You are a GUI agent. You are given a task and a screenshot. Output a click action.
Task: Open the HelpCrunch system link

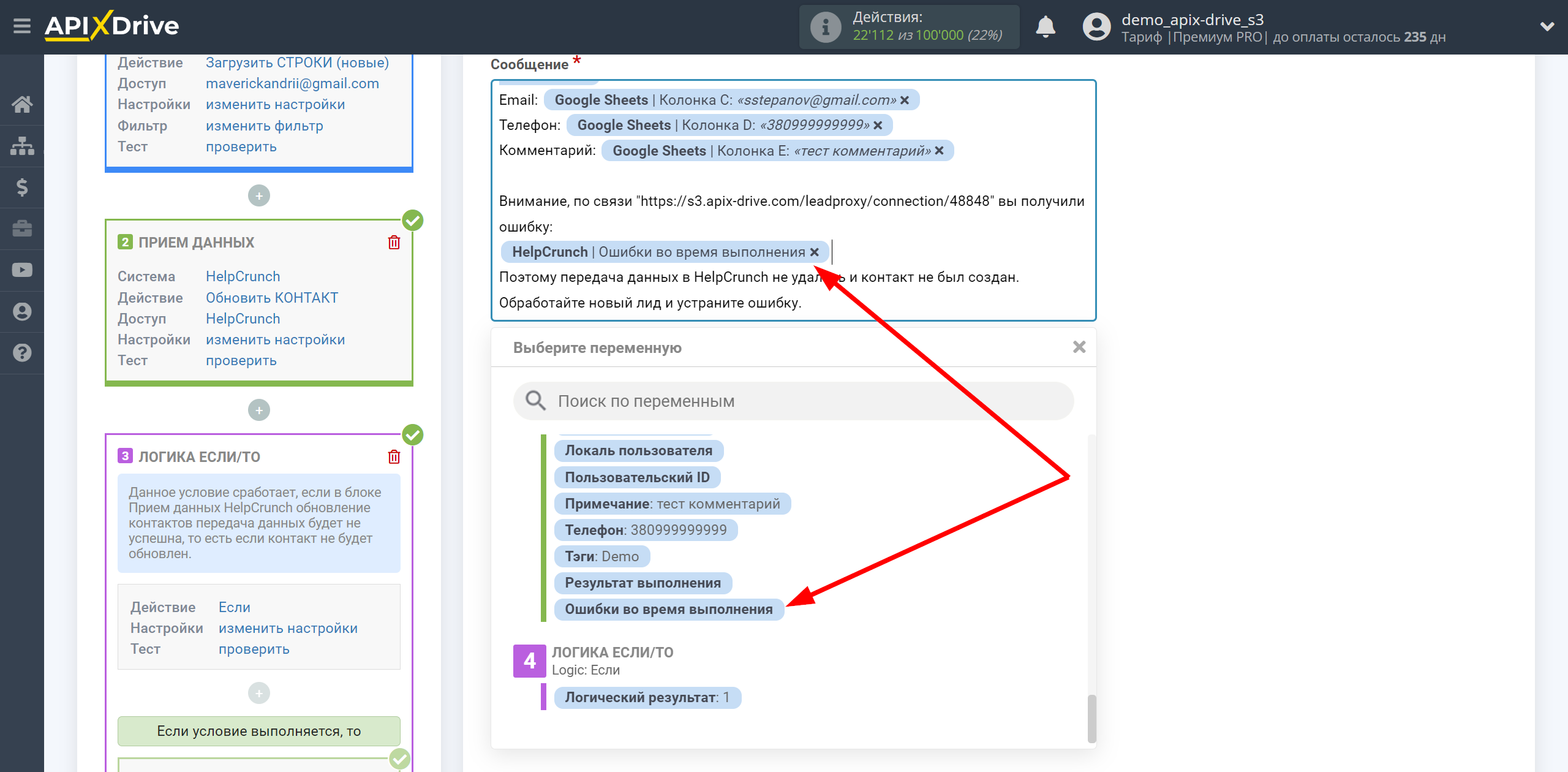(243, 276)
